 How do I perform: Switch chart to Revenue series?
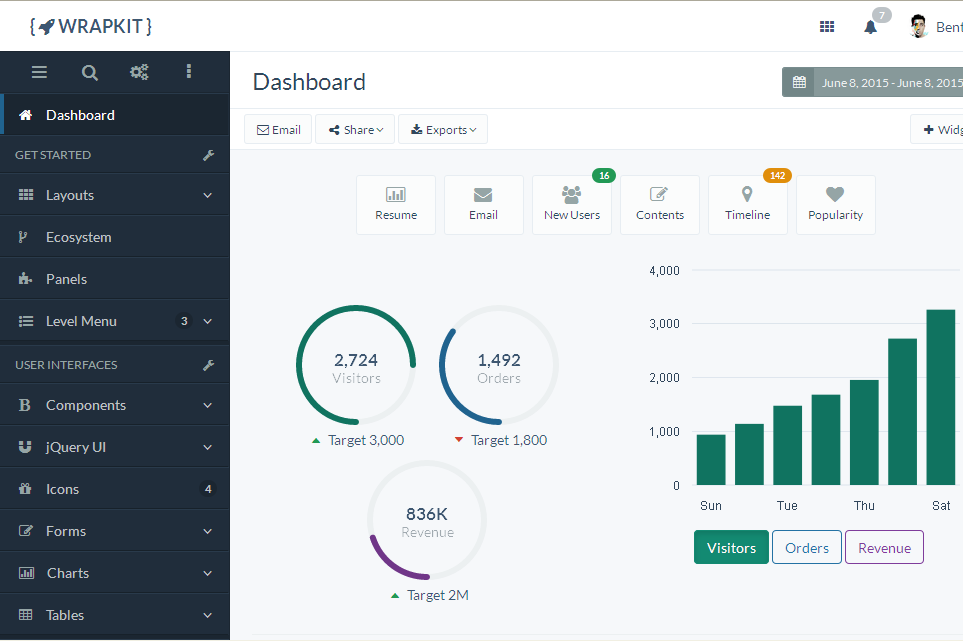point(884,548)
